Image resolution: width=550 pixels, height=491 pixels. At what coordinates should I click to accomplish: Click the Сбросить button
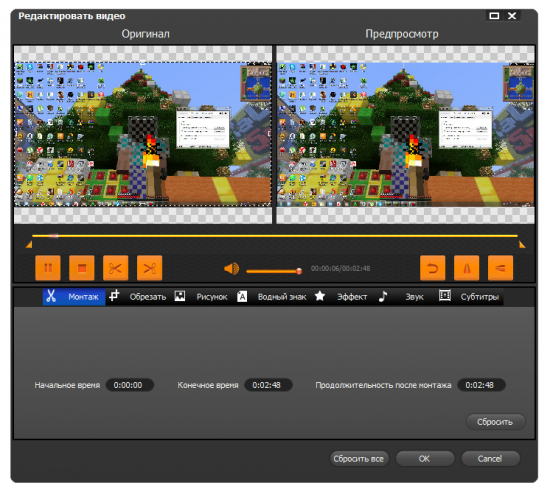tap(496, 422)
